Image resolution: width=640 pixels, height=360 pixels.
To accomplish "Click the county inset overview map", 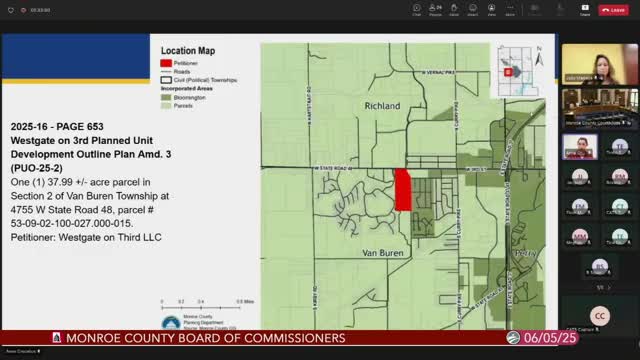I will pyautogui.click(x=517, y=71).
